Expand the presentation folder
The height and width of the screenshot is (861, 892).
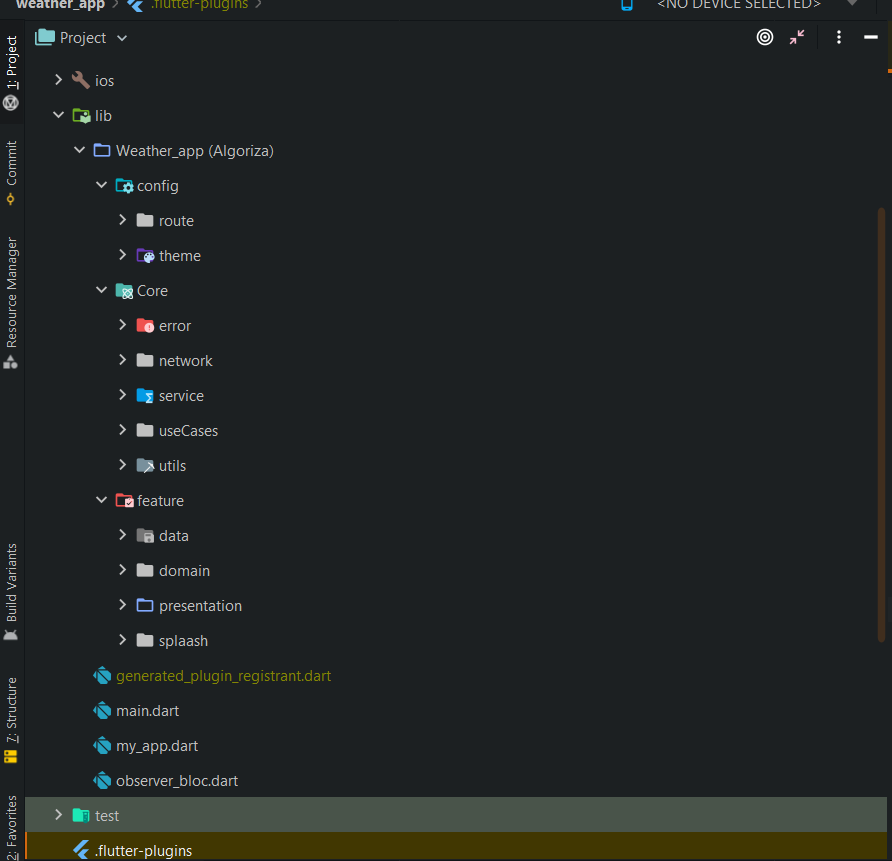click(x=122, y=605)
